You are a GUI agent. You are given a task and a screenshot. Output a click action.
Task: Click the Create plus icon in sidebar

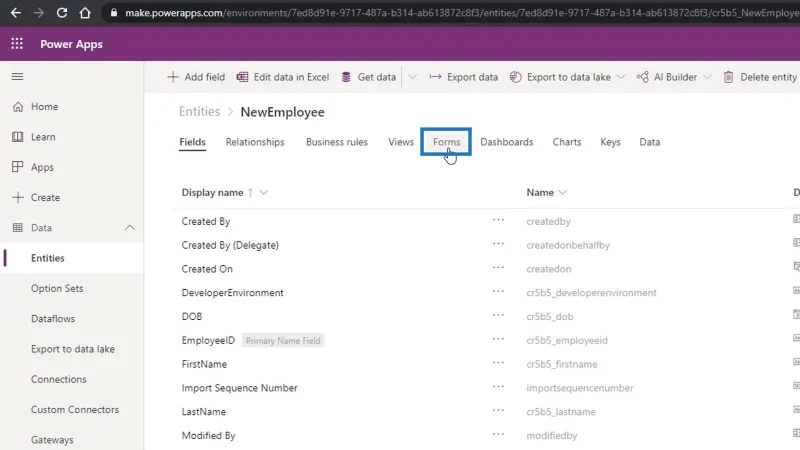[x=18, y=197]
